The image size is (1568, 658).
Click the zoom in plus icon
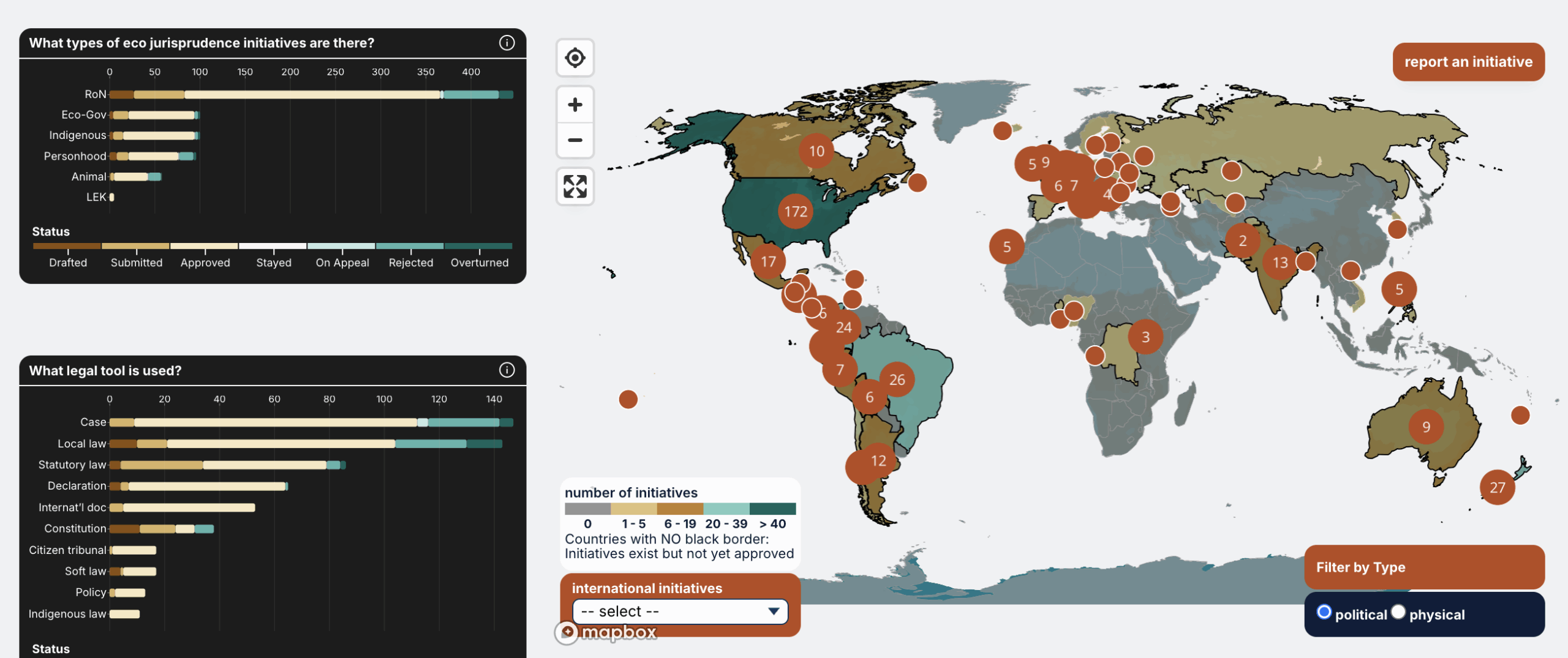click(575, 104)
